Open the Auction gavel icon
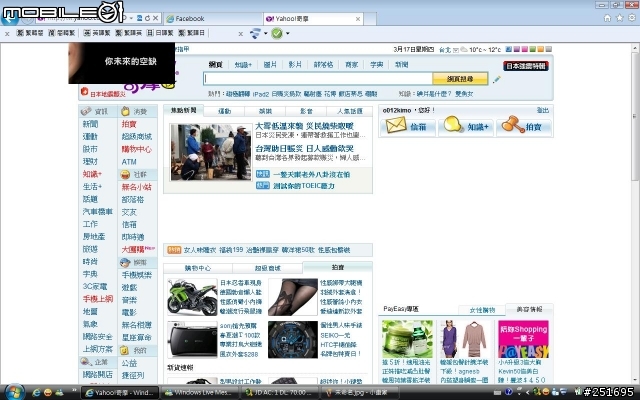640x400 pixels. [513, 124]
